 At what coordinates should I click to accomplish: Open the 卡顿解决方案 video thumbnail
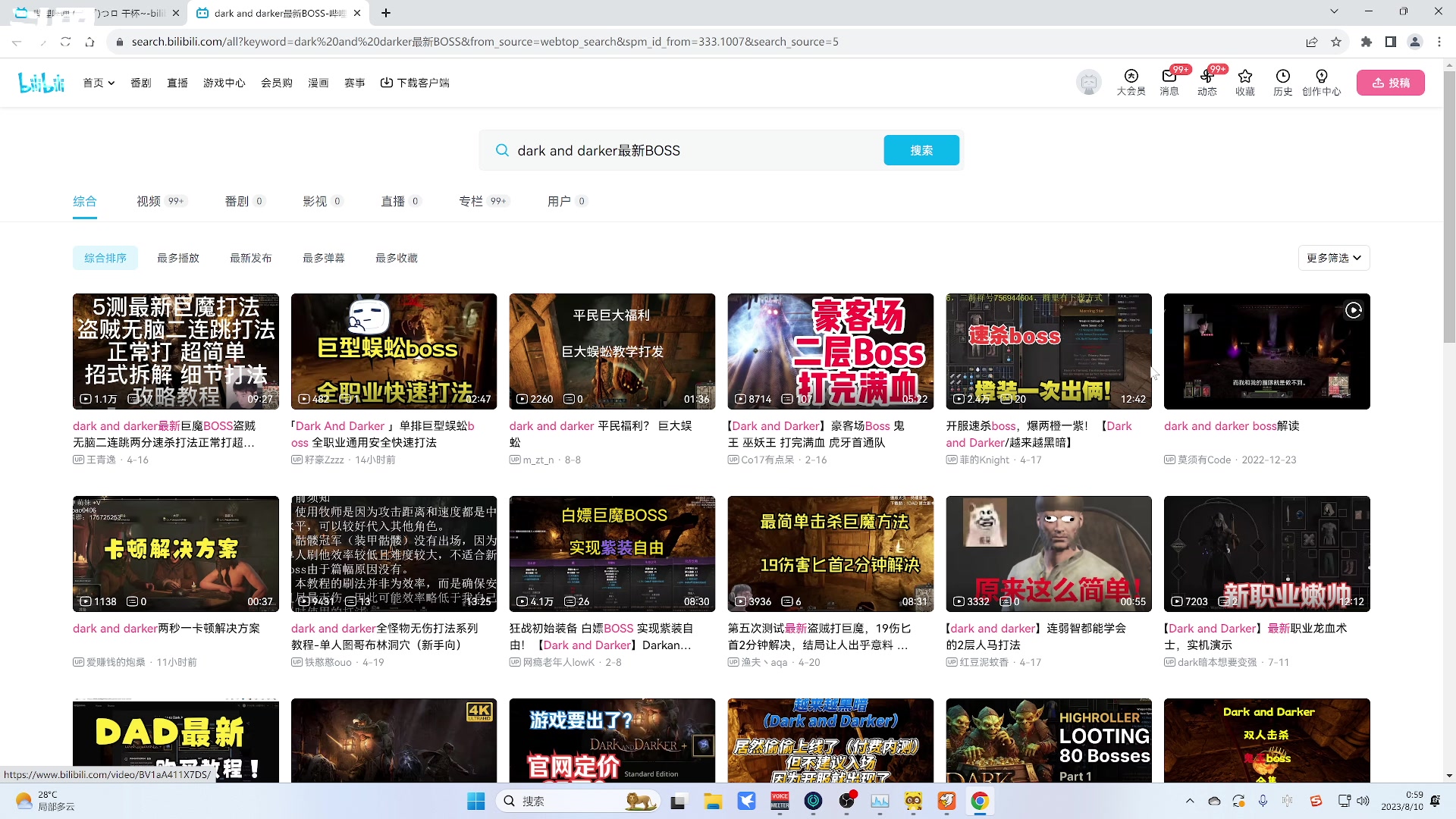coord(176,554)
